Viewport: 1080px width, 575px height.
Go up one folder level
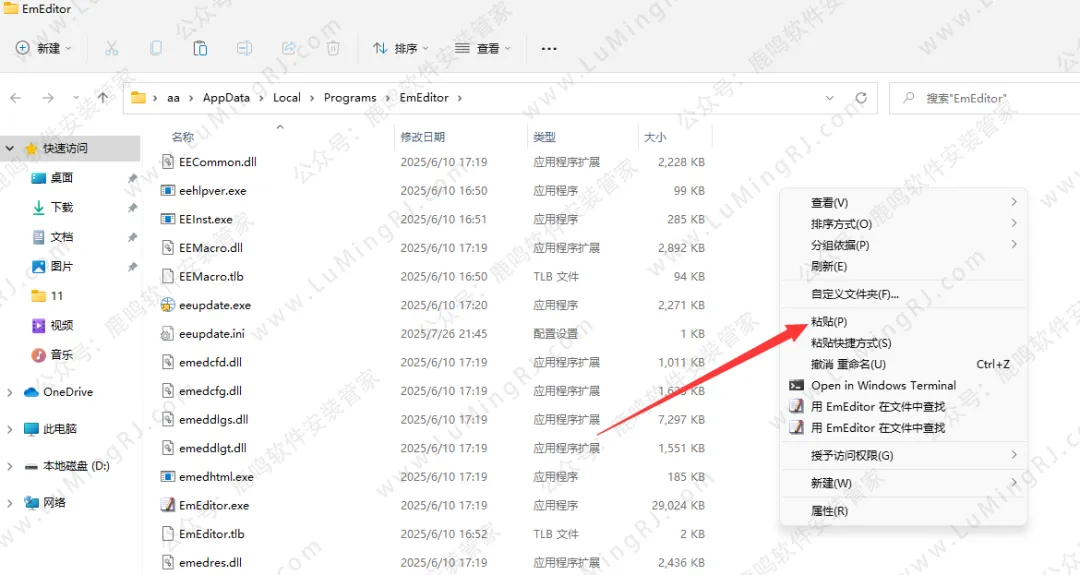click(102, 98)
